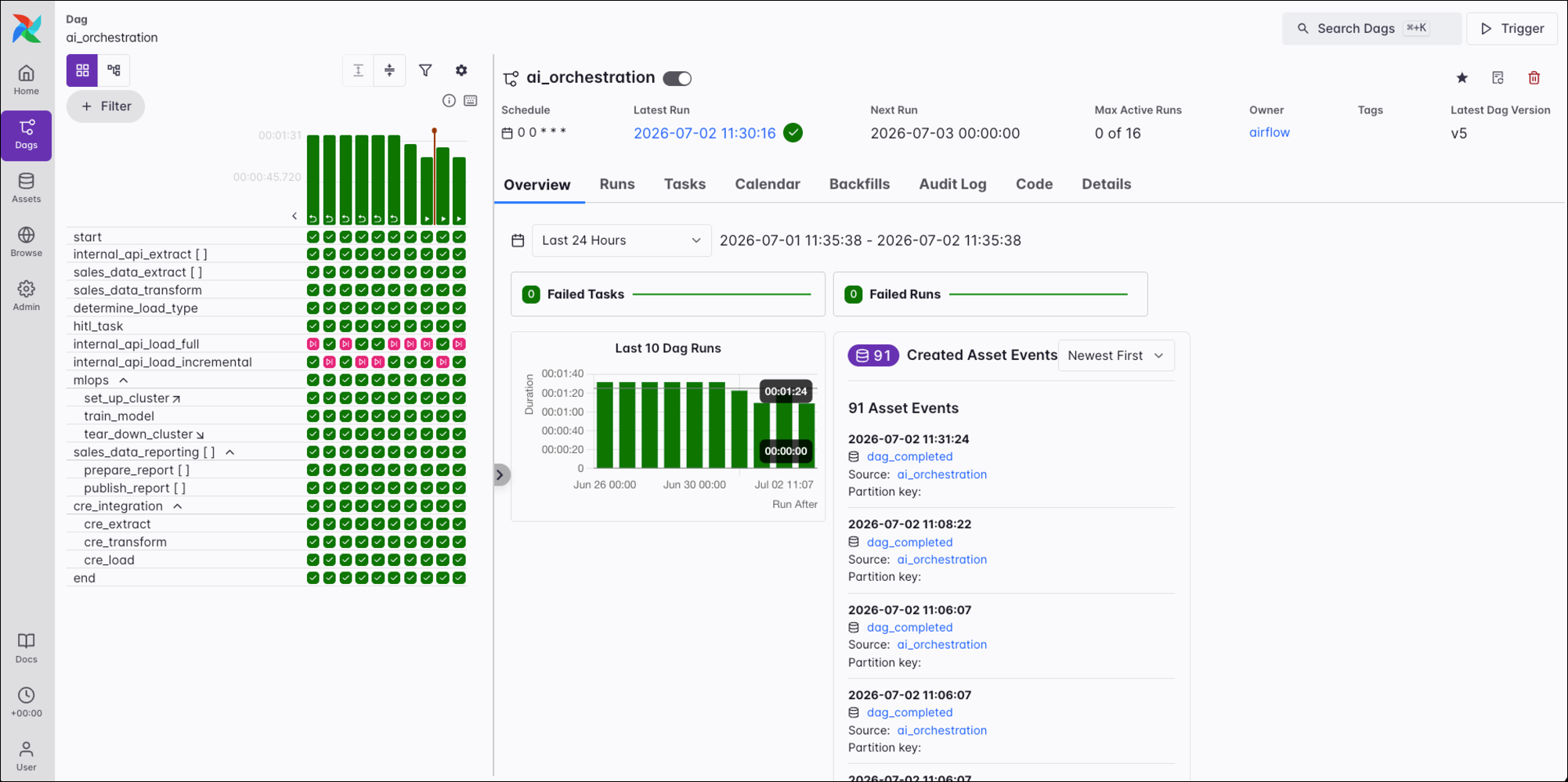This screenshot has width=1568, height=782.
Task: Collapse cre_integration task group
Action: click(178, 506)
